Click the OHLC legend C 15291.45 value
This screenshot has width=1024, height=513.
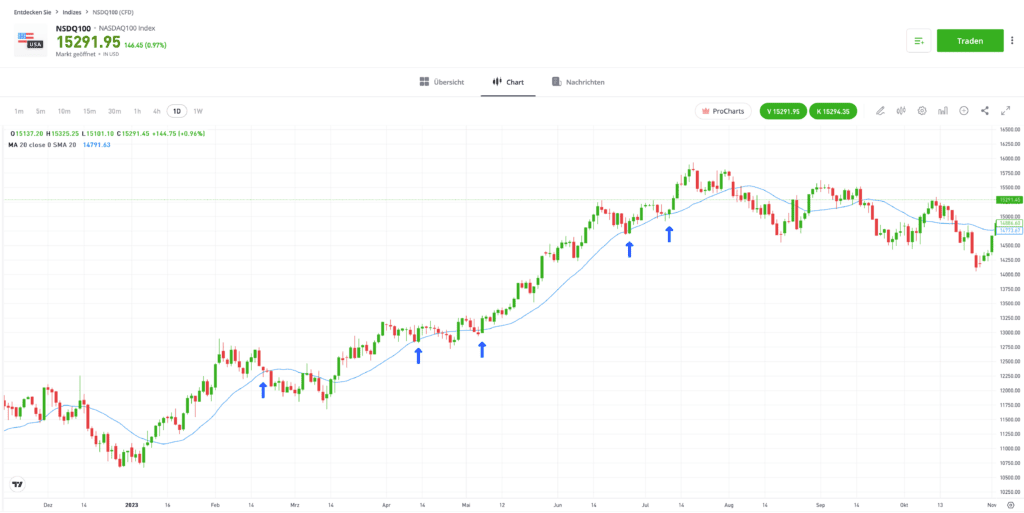(x=135, y=133)
